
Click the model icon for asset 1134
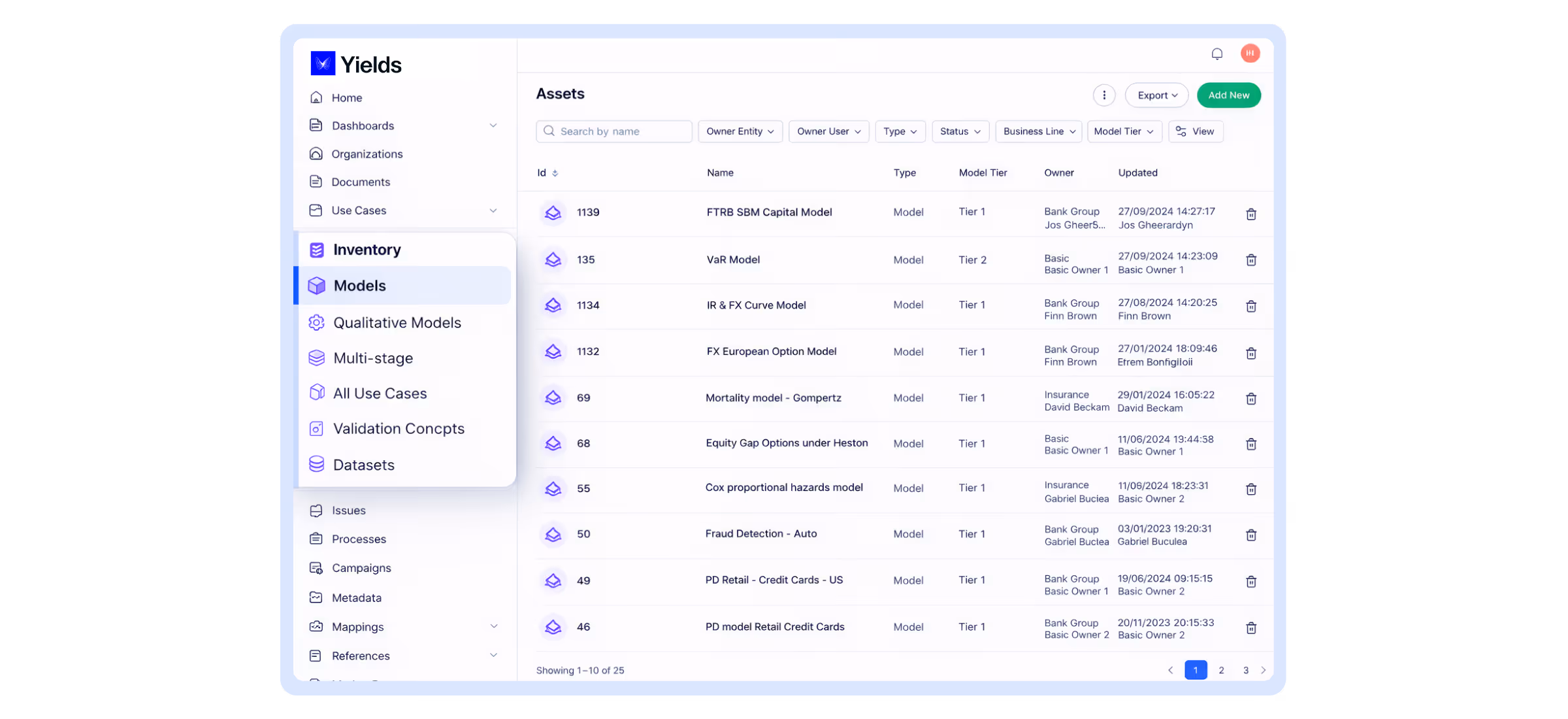pos(553,305)
